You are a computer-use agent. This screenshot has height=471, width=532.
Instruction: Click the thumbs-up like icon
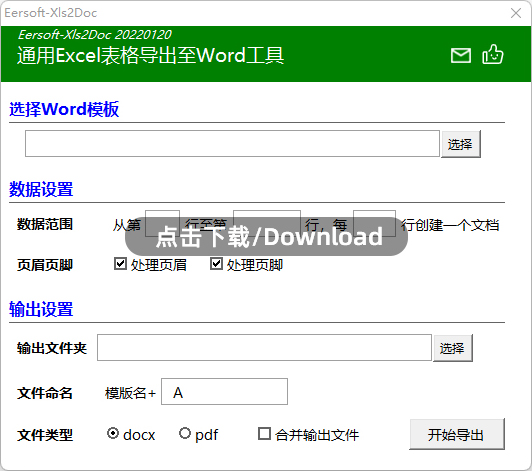pos(493,54)
